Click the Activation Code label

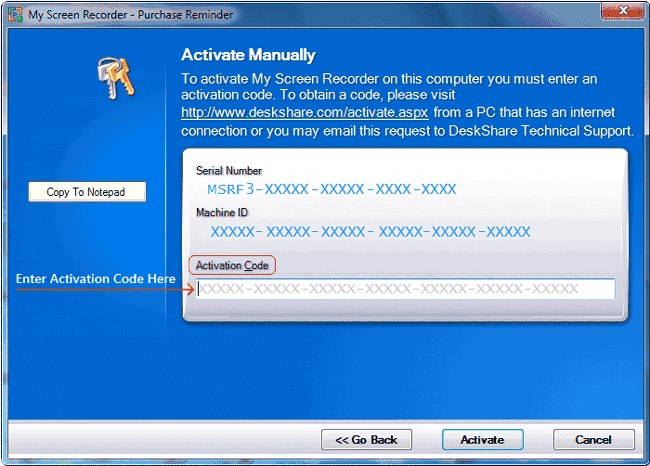point(232,265)
